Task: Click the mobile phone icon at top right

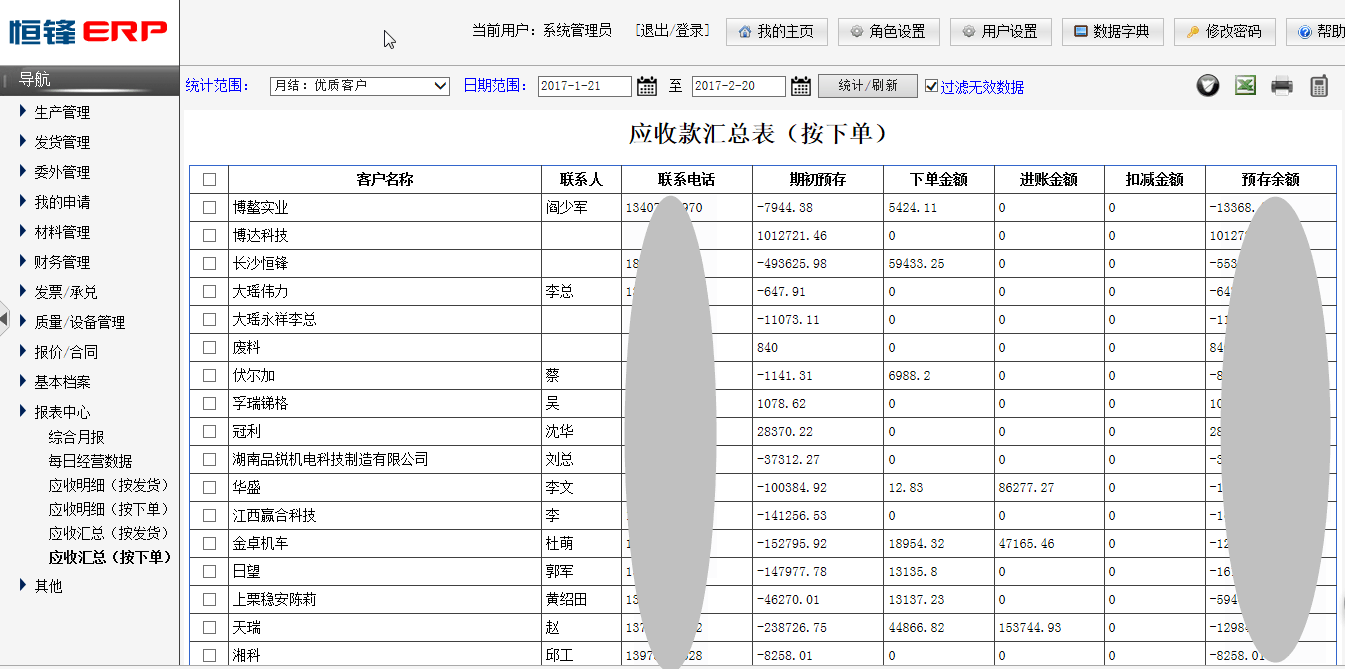Action: pos(1319,85)
